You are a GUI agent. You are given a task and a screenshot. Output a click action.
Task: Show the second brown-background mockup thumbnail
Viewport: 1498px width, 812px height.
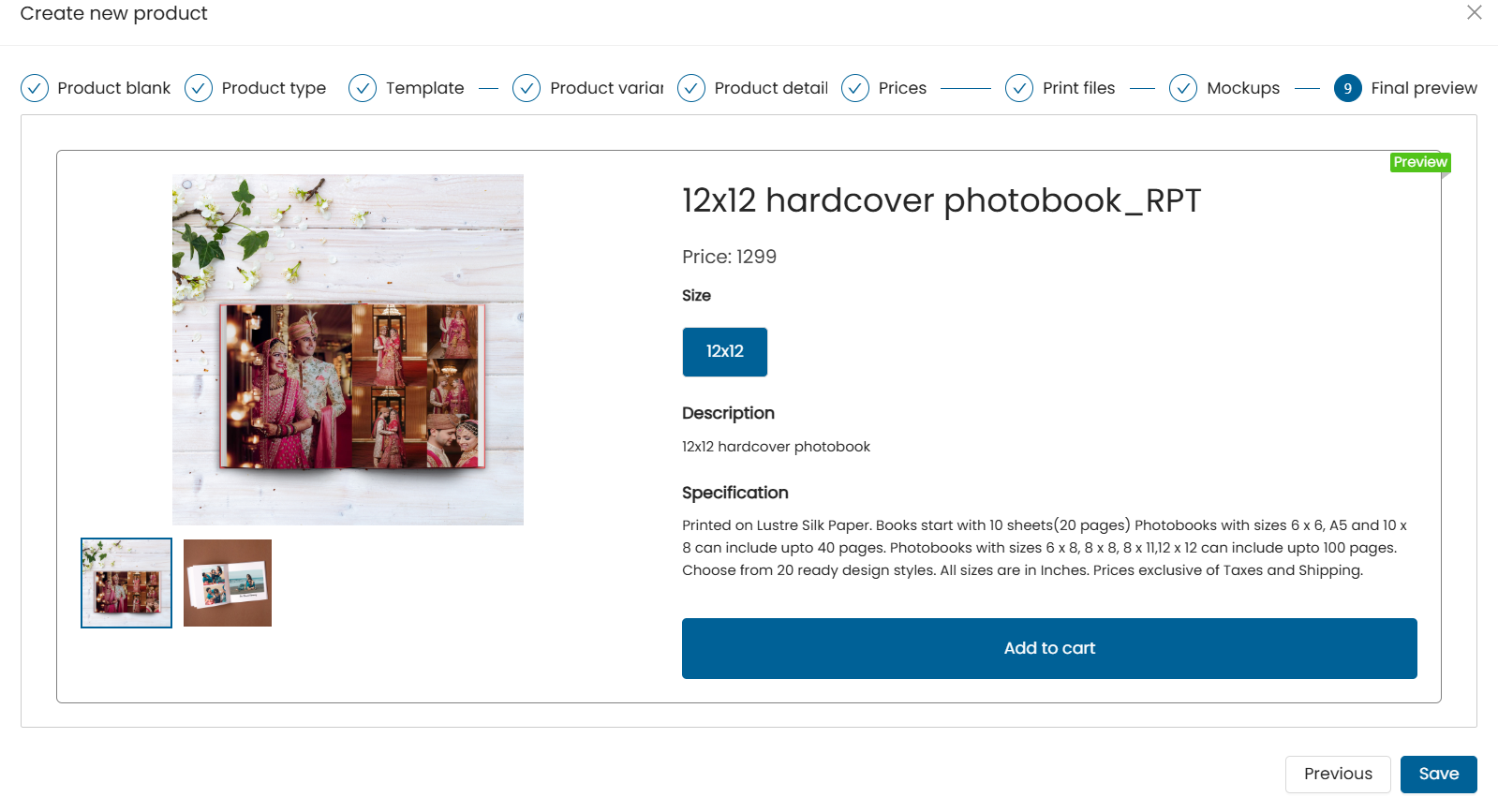(228, 583)
